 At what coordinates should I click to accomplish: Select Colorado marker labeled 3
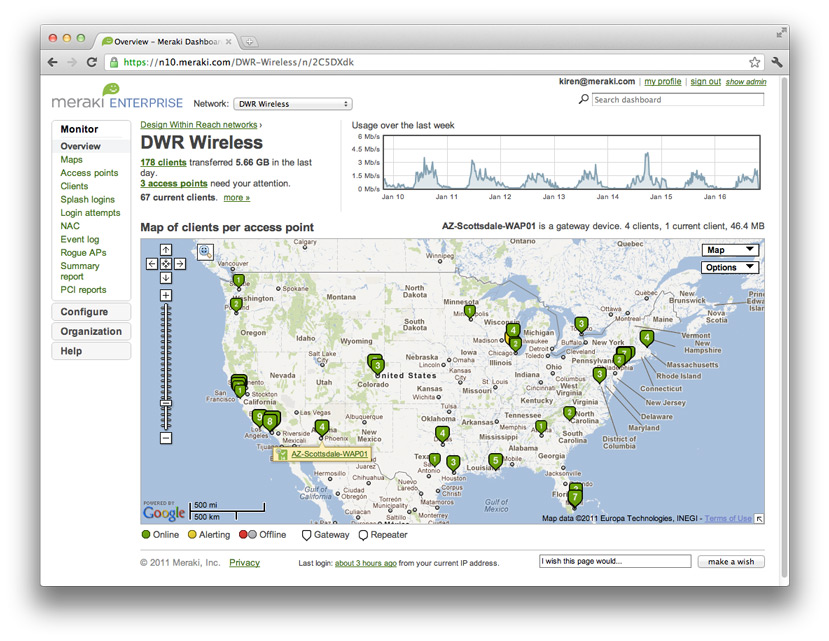pos(377,365)
